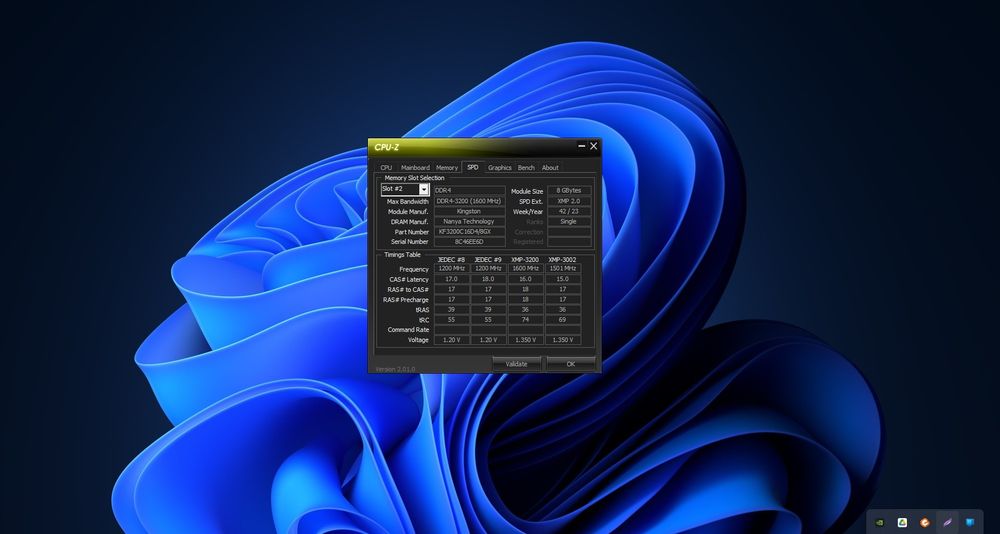Click the purple feather tray icon
The height and width of the screenshot is (534, 1000).
pyautogui.click(x=947, y=522)
